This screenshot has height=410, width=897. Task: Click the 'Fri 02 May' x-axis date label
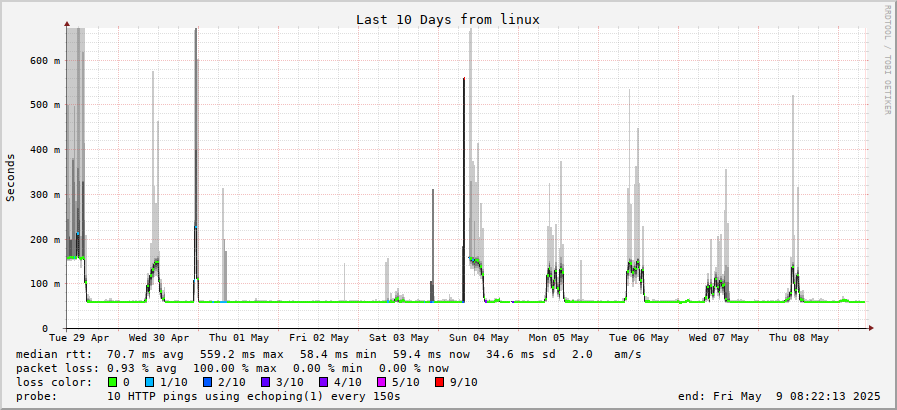click(319, 338)
